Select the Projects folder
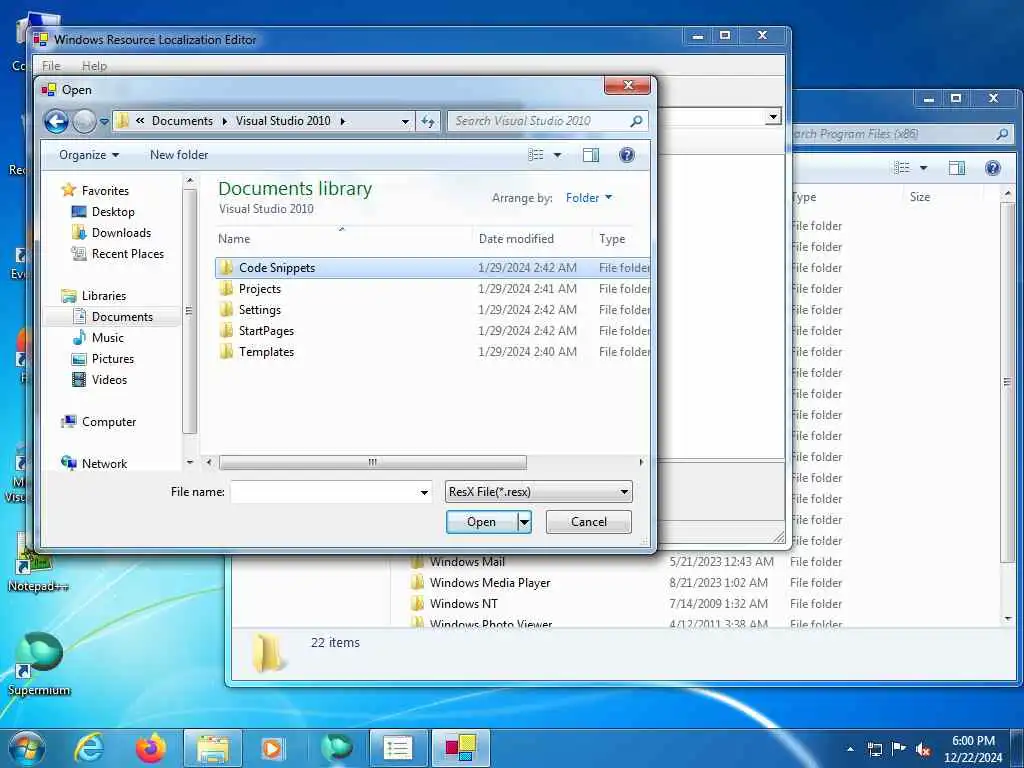Viewport: 1024px width, 768px height. click(432, 289)
